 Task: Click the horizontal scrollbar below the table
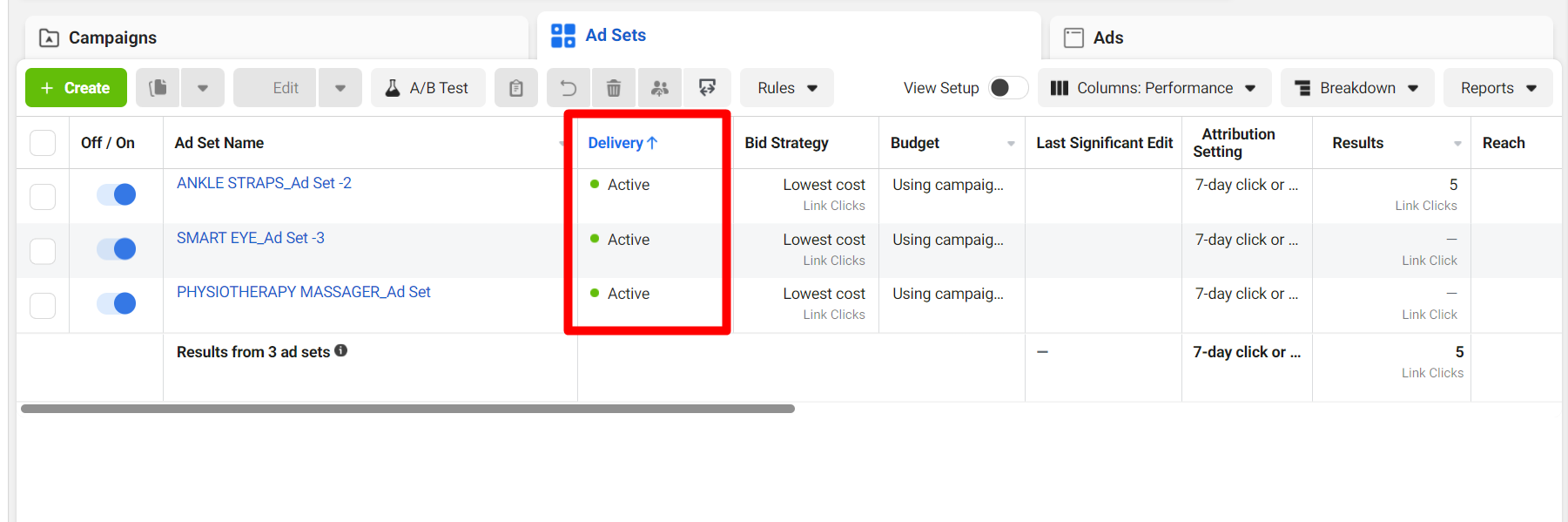407,409
